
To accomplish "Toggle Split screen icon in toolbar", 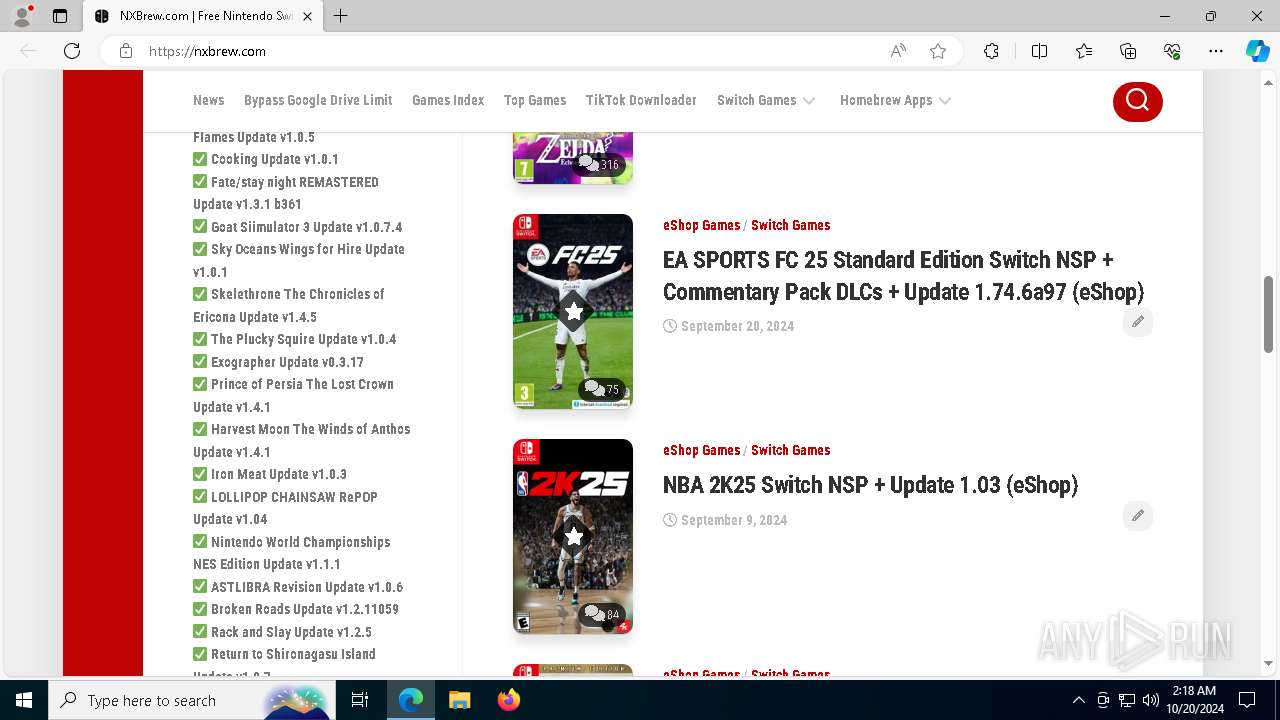I will pyautogui.click(x=1039, y=51).
